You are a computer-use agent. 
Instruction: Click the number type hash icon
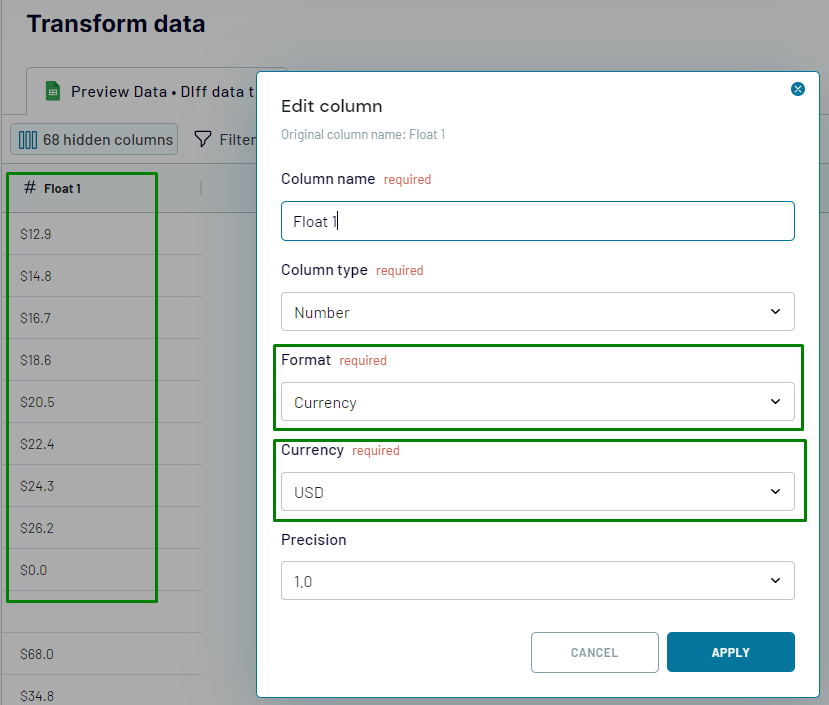point(30,188)
